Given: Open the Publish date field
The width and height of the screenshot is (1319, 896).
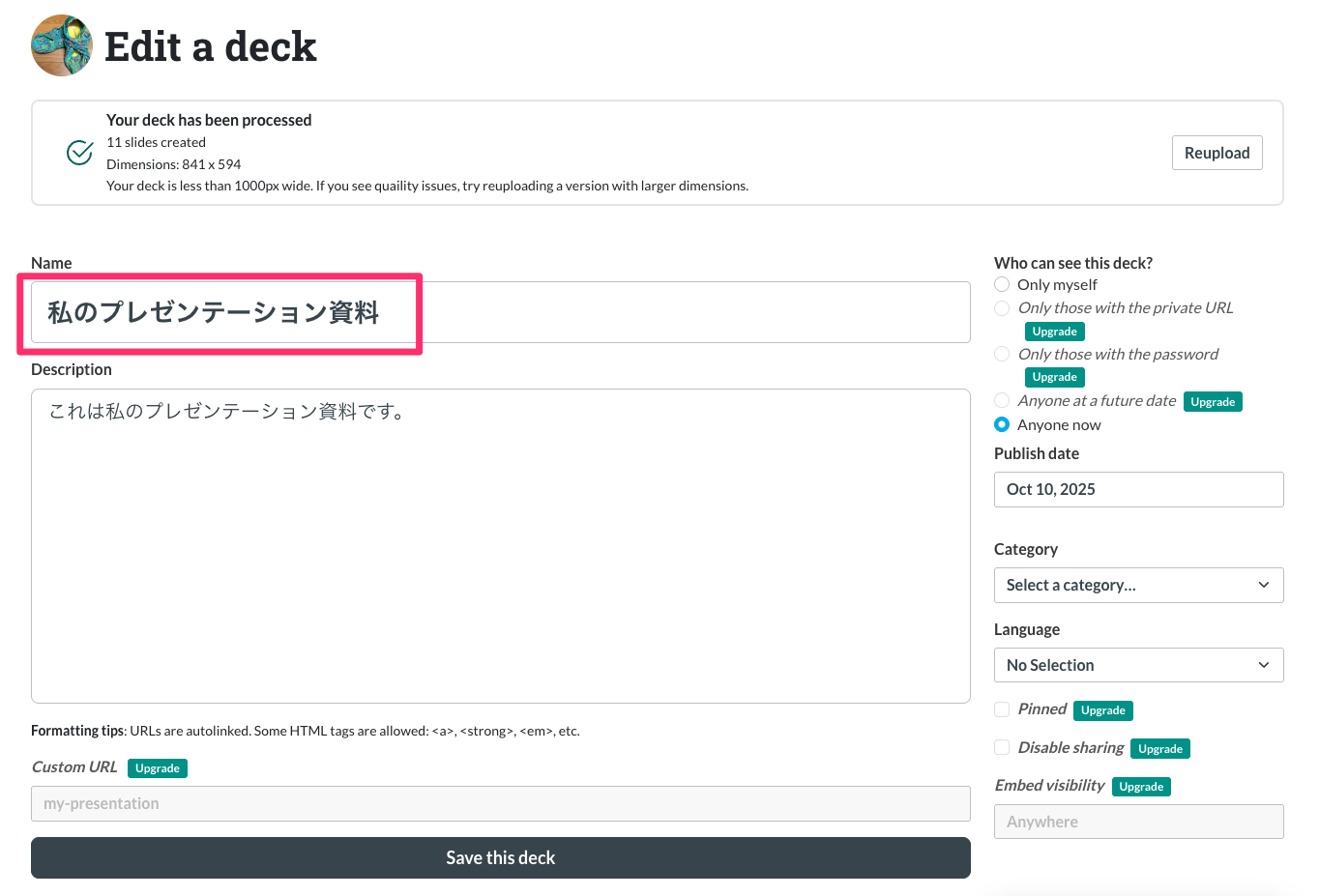Looking at the screenshot, I should (1138, 489).
